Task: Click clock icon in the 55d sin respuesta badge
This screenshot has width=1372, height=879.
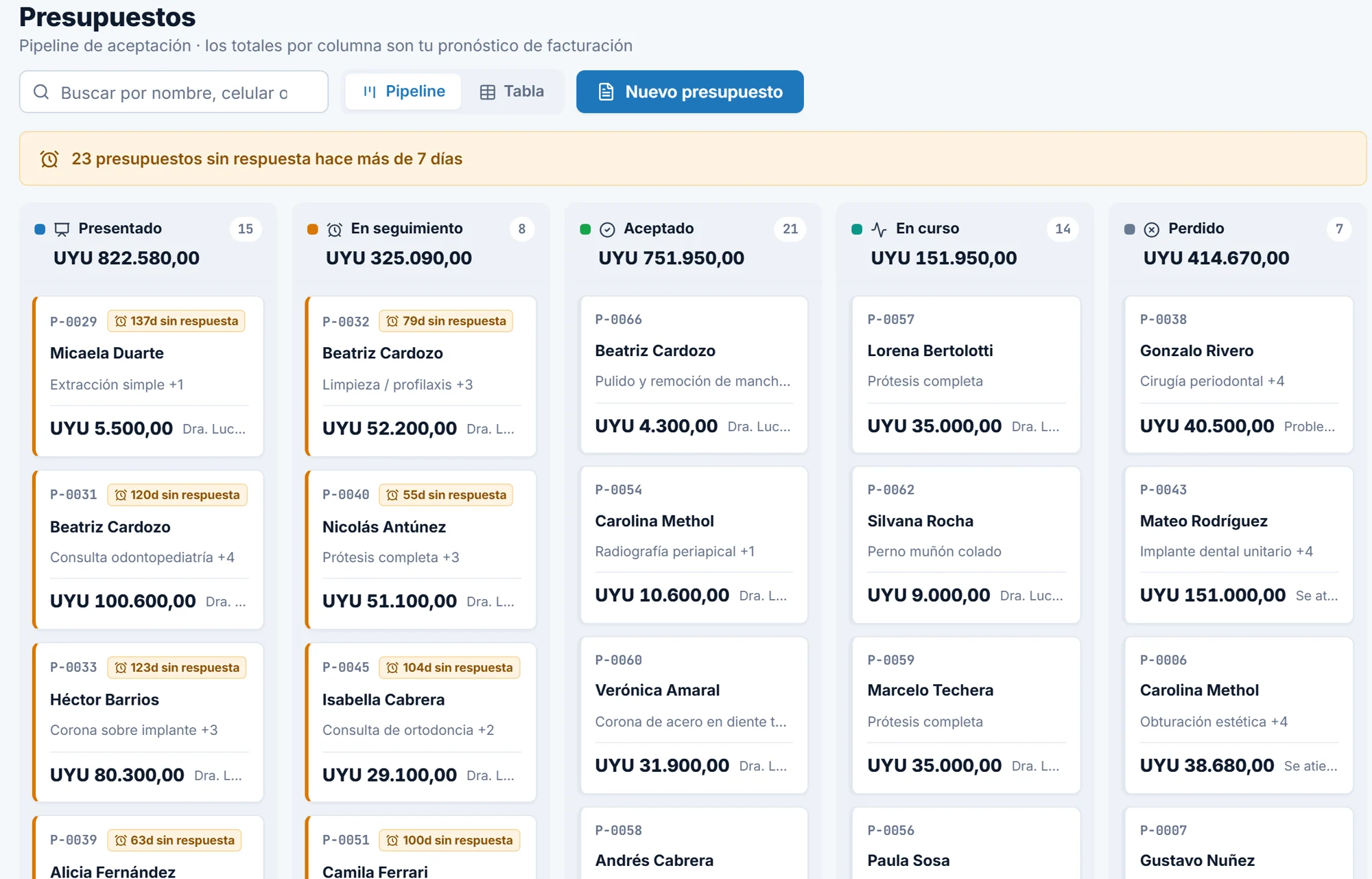Action: (392, 495)
